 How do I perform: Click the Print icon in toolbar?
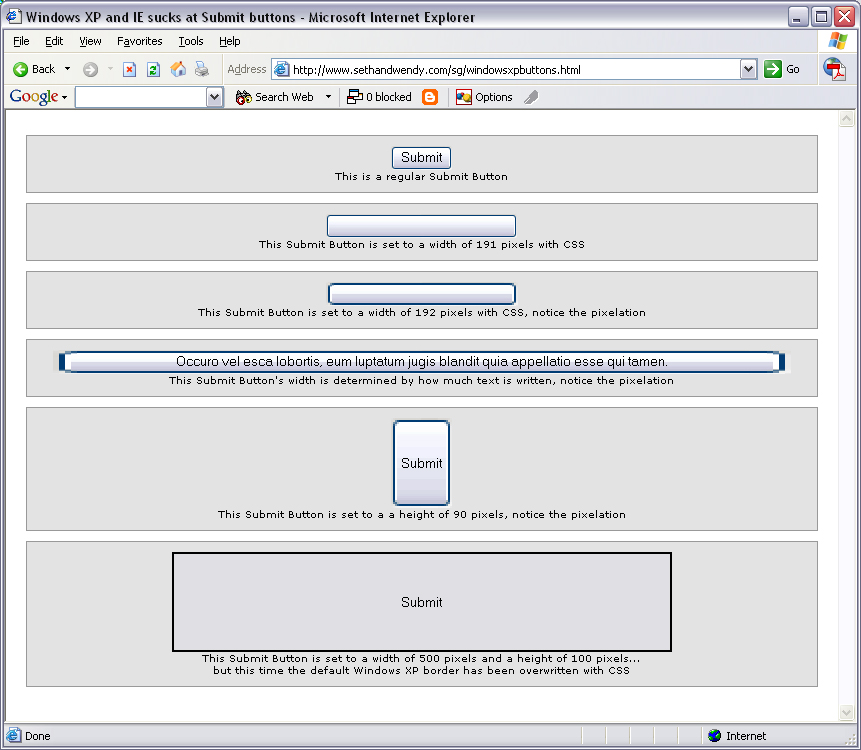tap(202, 69)
